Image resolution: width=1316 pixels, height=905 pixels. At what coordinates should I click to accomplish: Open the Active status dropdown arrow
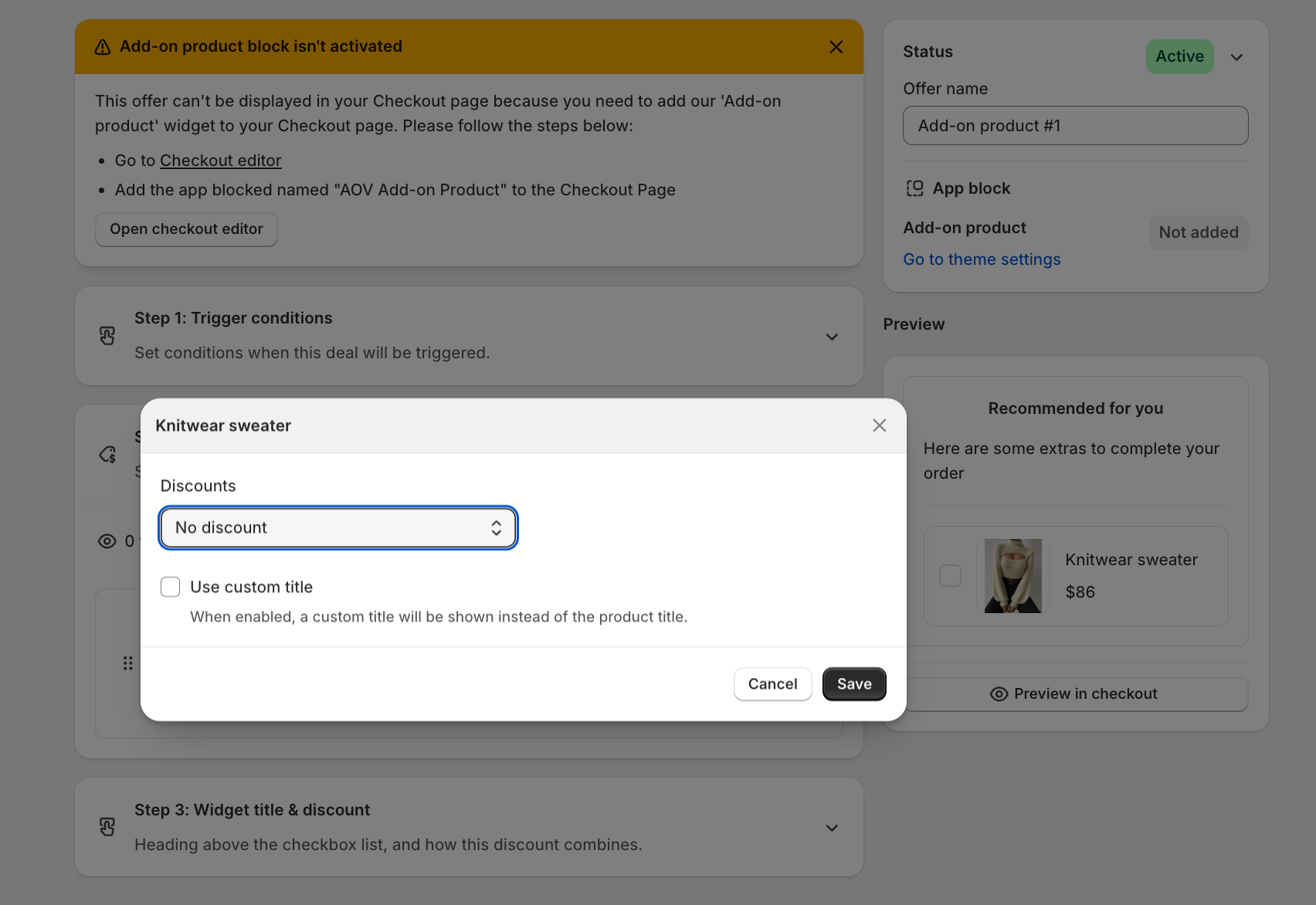(1236, 57)
